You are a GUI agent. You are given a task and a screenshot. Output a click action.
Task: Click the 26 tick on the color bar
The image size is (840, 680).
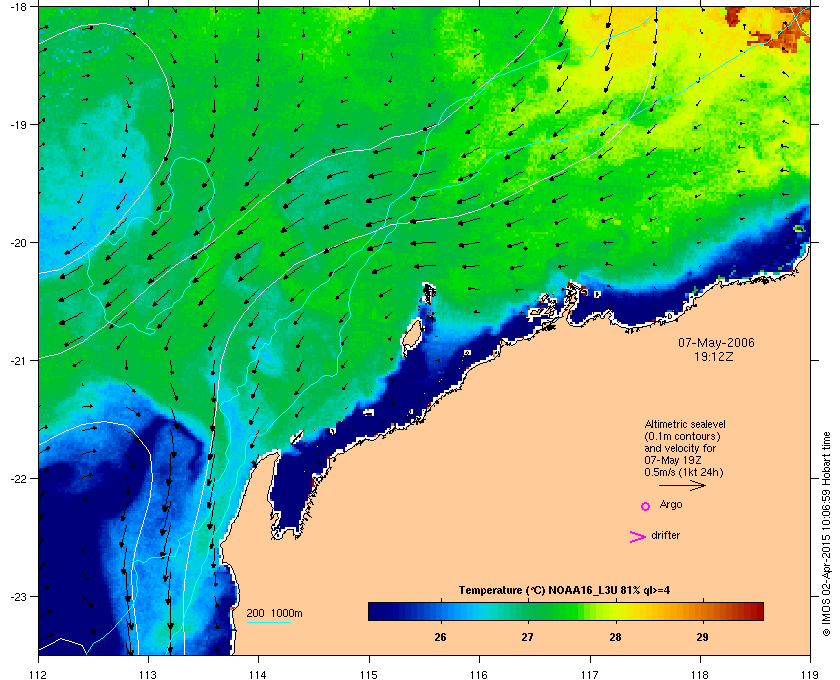coord(440,637)
